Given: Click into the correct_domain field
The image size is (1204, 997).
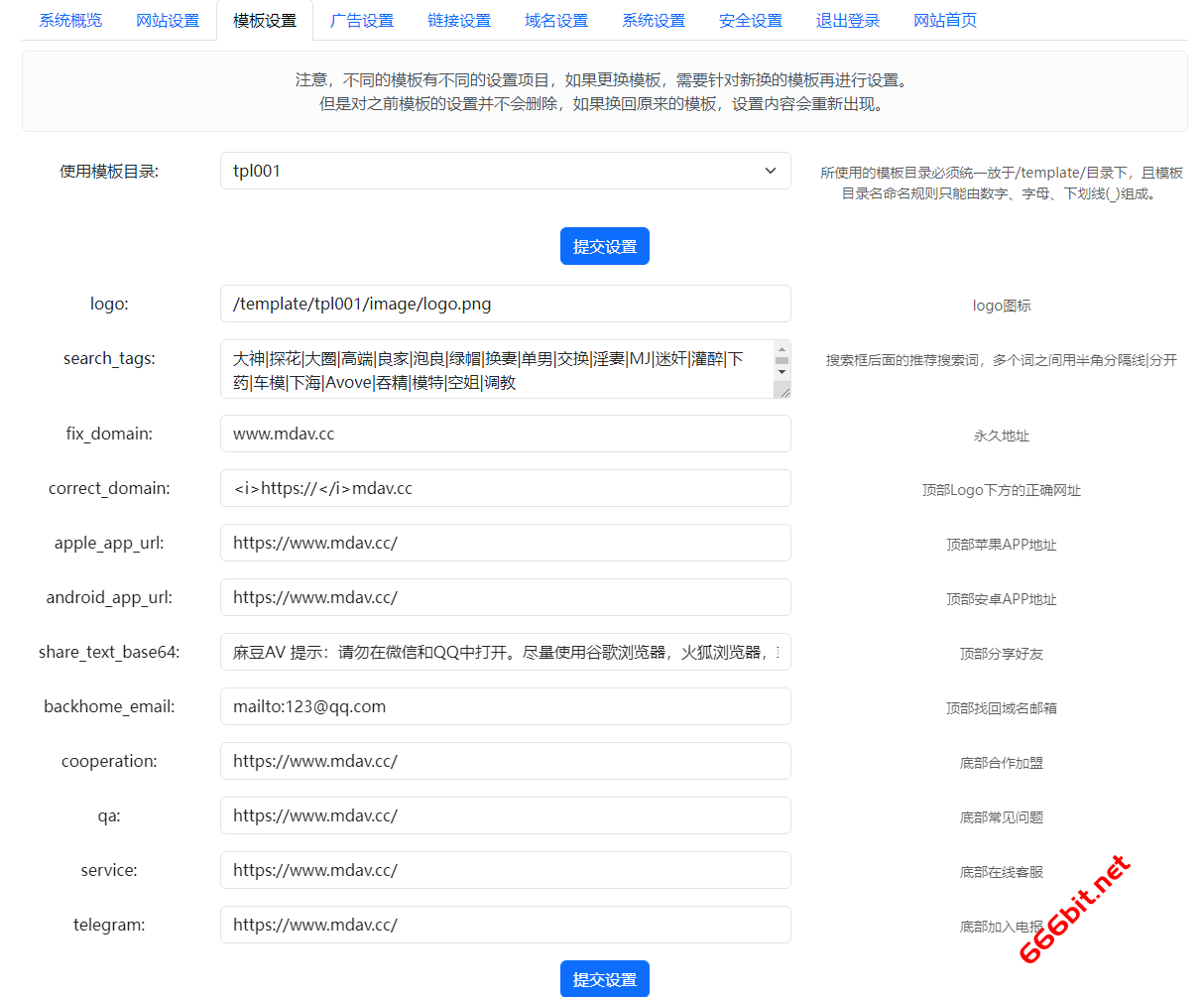Looking at the screenshot, I should [505, 488].
